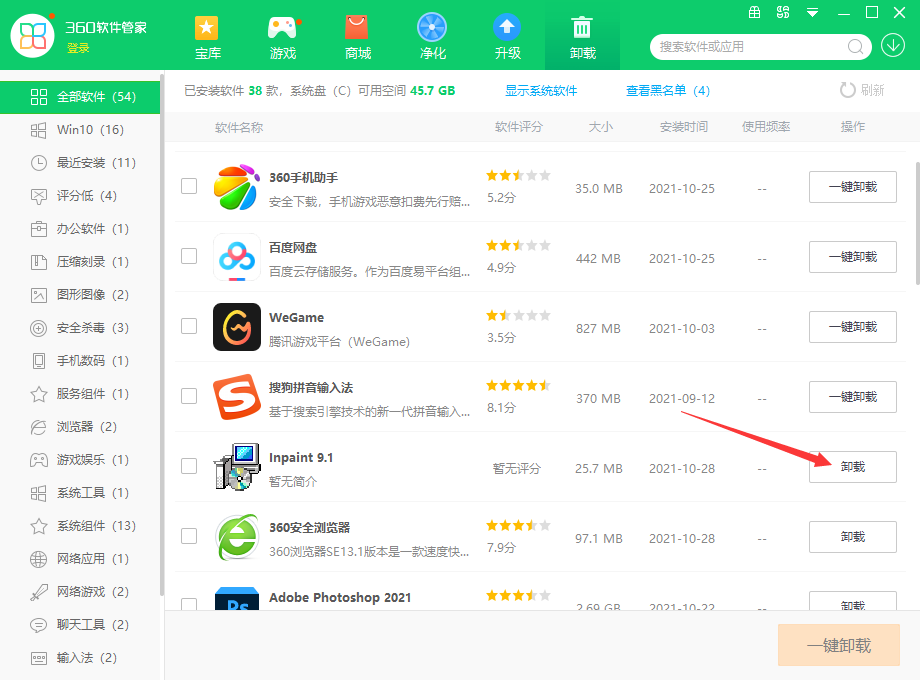This screenshot has width=920, height=680.
Task: Focus the 搜索软件或应用 search box
Action: click(x=760, y=46)
